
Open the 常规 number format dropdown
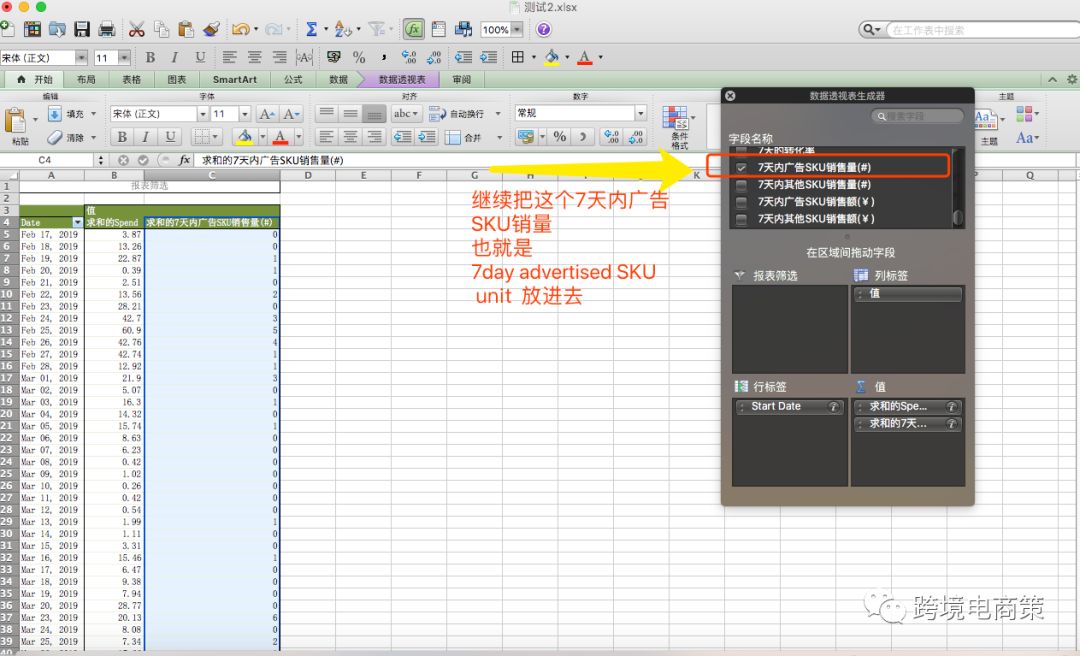click(641, 113)
